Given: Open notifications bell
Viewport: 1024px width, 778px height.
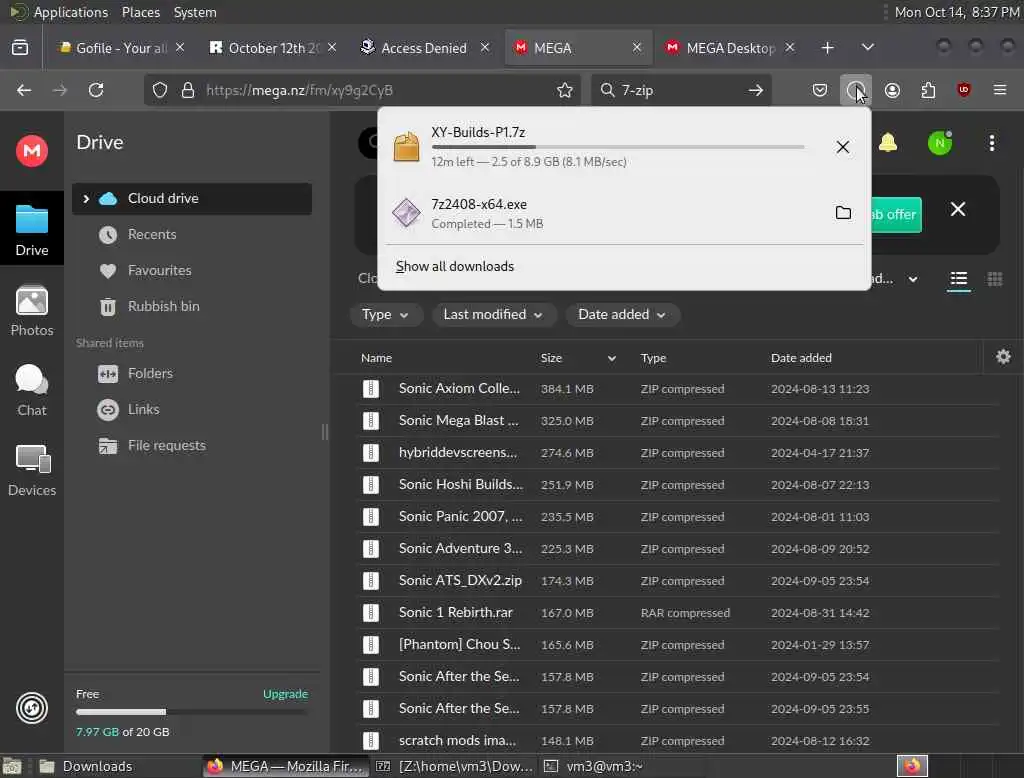Looking at the screenshot, I should point(888,142).
